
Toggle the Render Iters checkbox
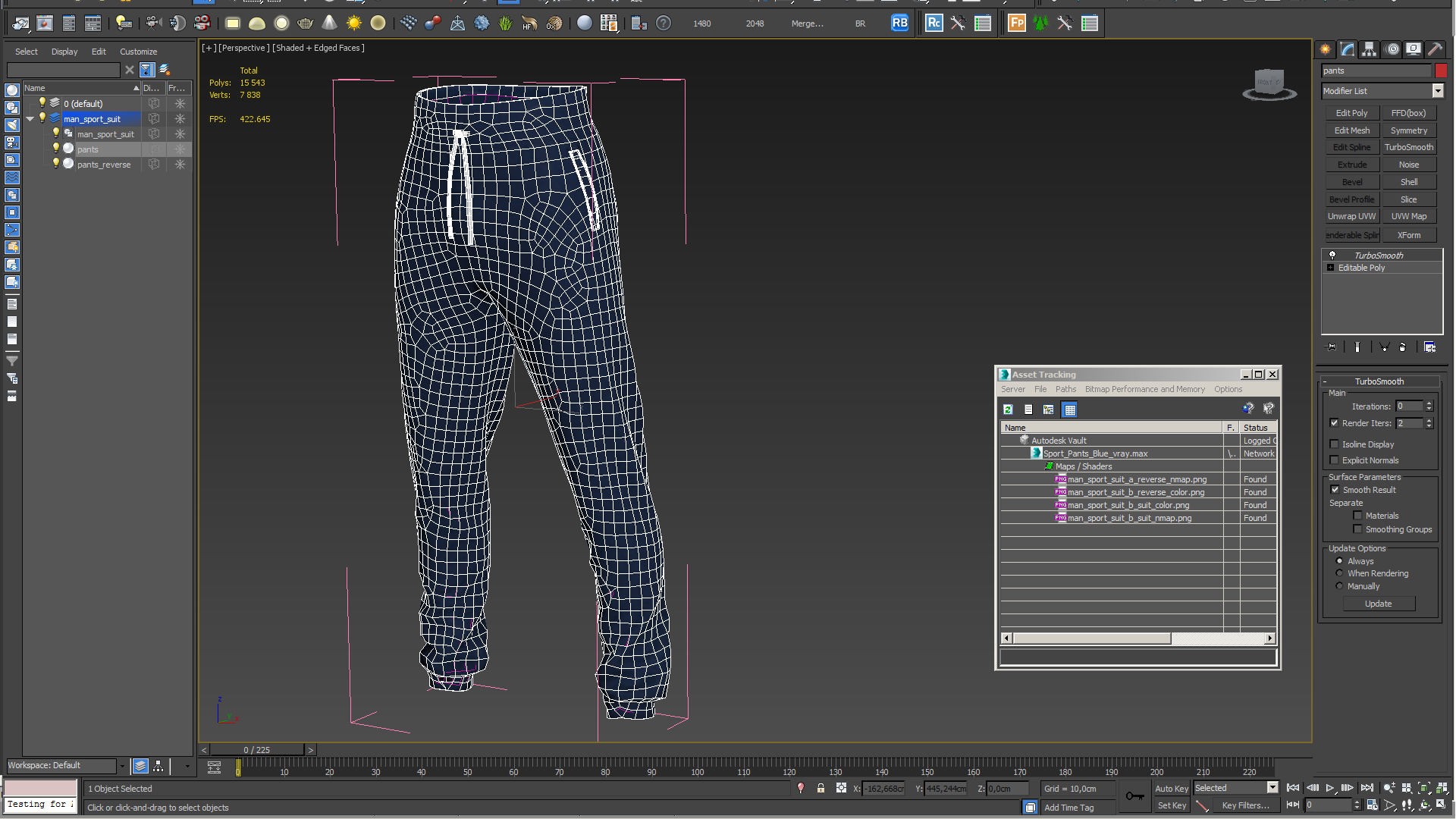click(1334, 423)
